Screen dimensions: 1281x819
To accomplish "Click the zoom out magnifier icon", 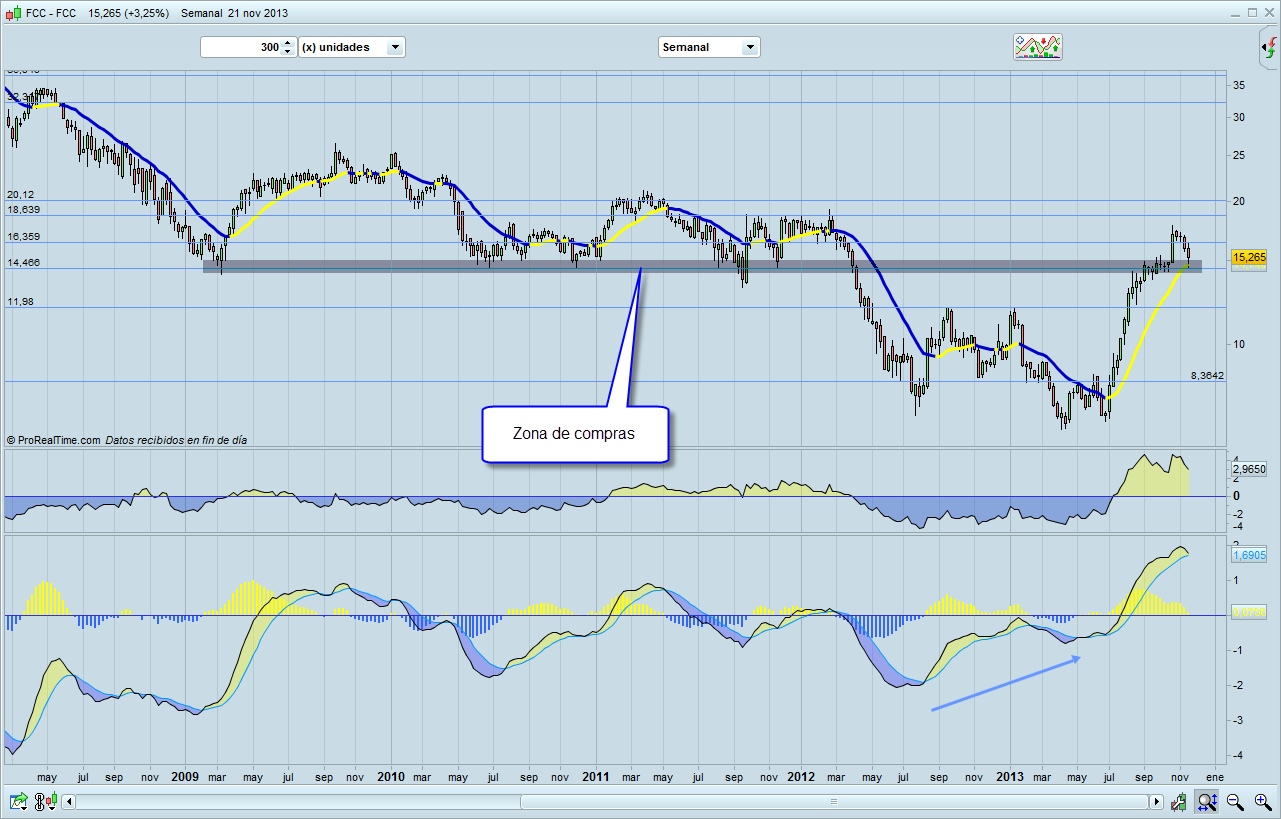I will pos(1235,801).
